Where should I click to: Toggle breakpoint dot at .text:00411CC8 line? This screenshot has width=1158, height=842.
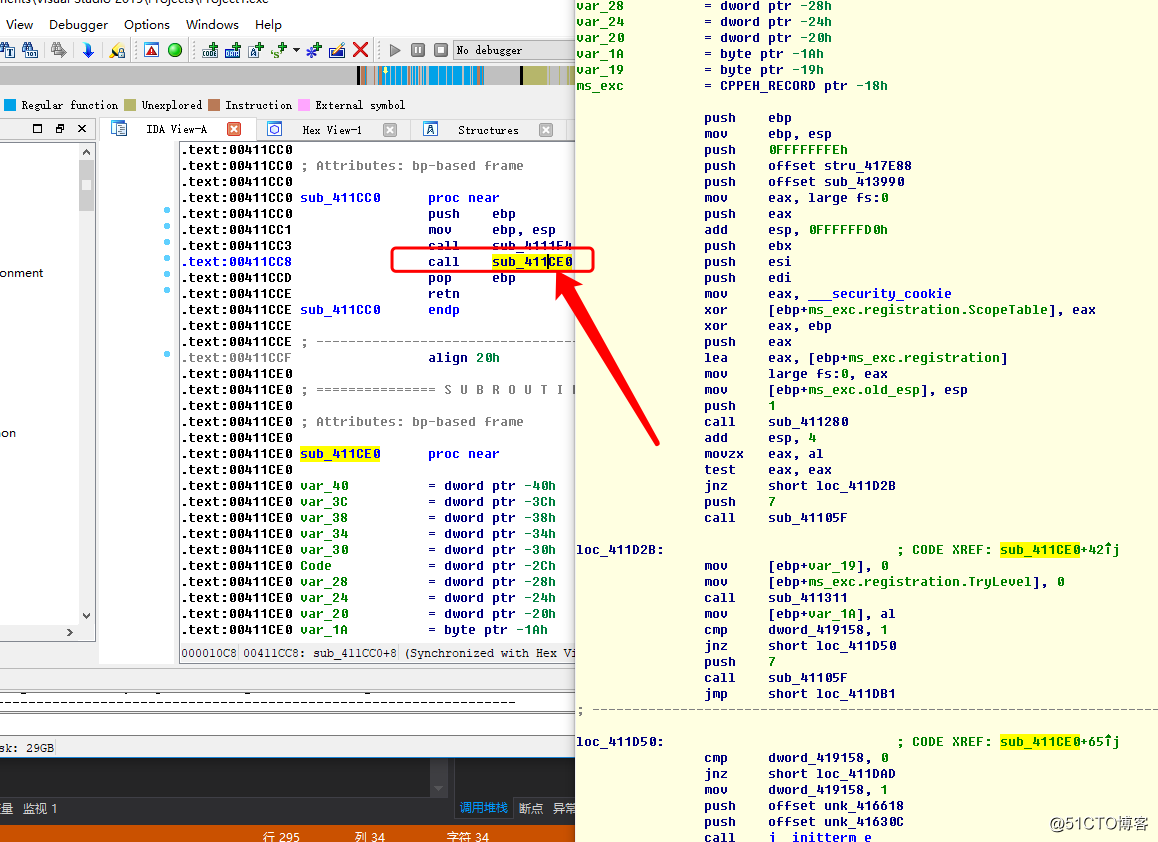coord(167,259)
